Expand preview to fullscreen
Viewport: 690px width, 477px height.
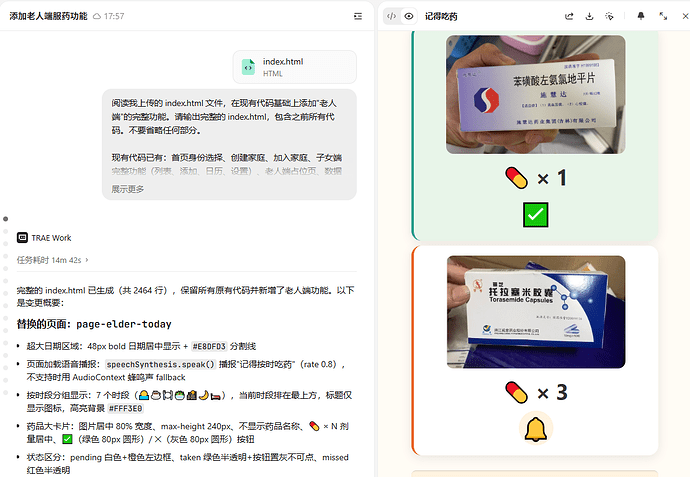[663, 16]
